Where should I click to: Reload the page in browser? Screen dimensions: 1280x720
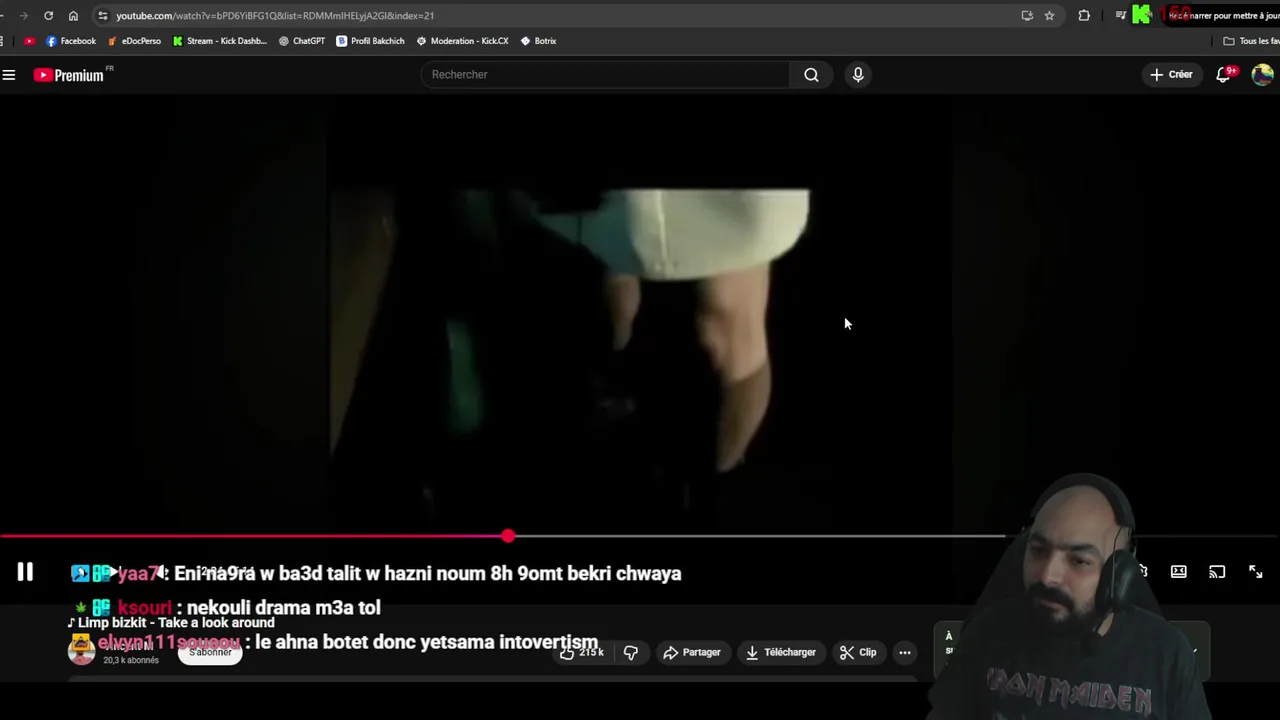point(48,16)
